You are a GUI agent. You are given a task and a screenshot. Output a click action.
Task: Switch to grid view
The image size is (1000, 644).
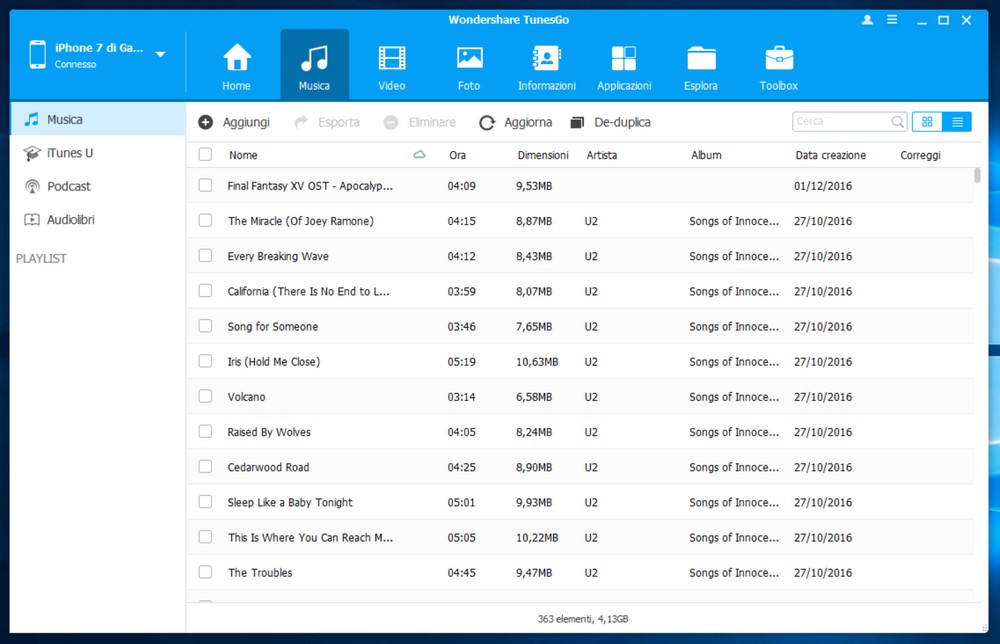(x=927, y=122)
